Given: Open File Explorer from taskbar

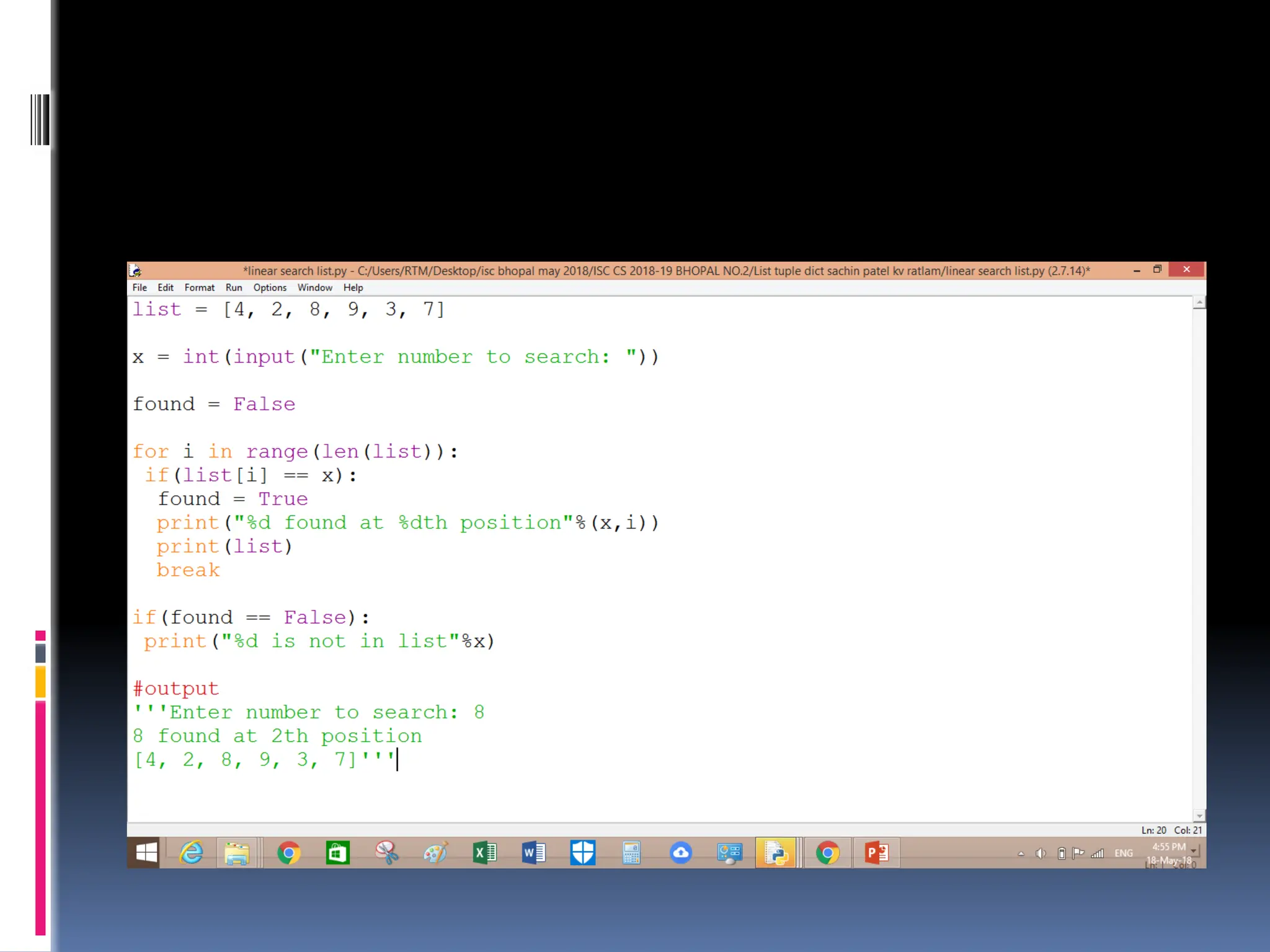Looking at the screenshot, I should click(237, 853).
